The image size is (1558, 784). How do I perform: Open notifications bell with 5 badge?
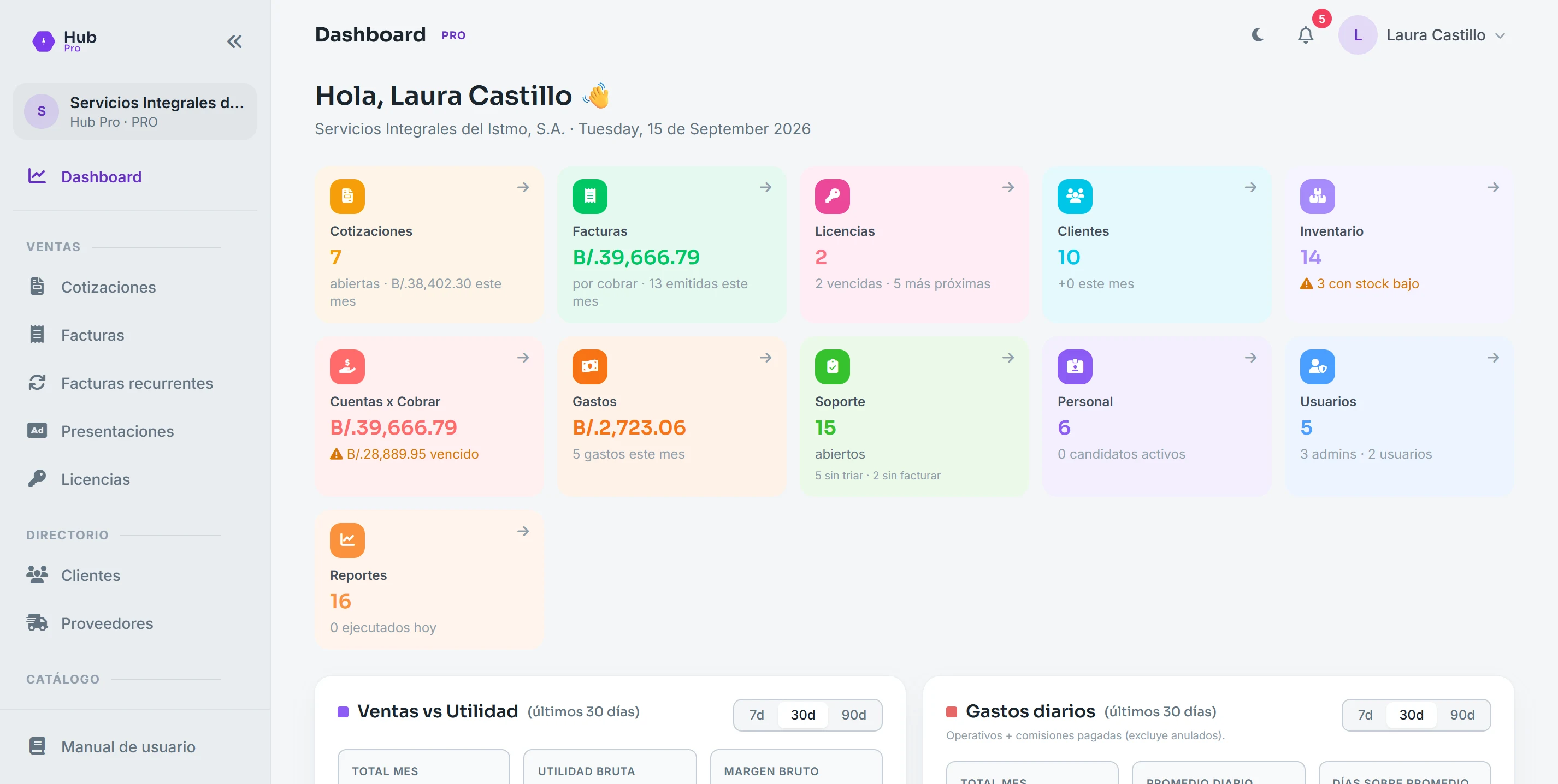1306,35
